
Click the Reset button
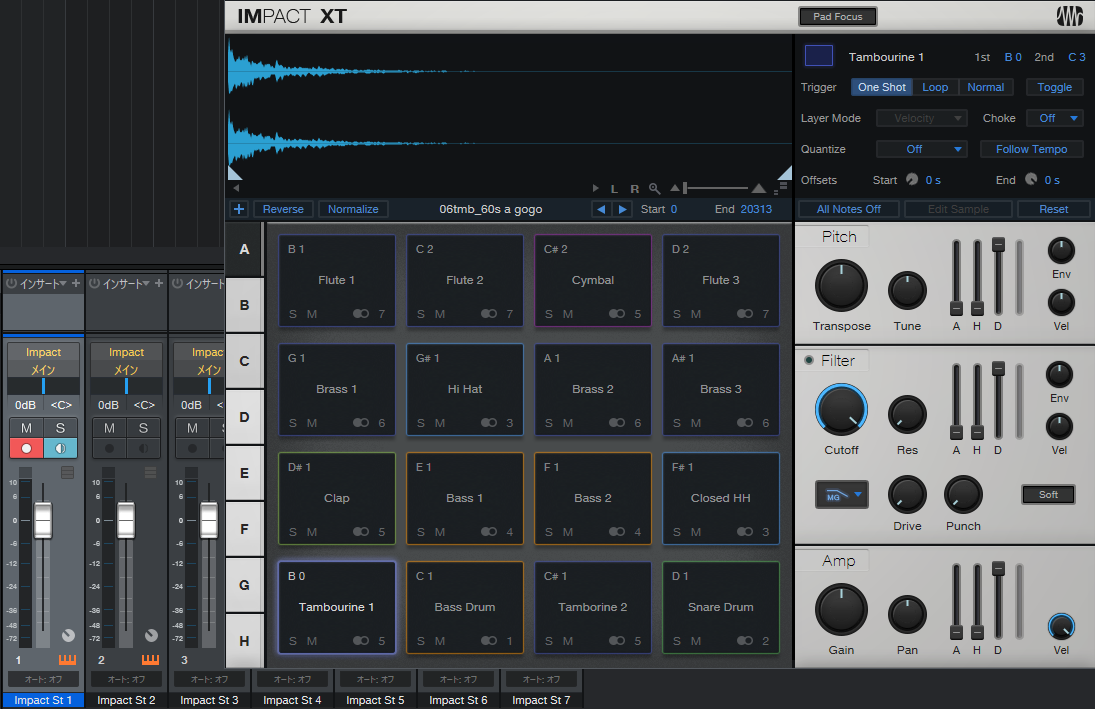tap(1053, 209)
